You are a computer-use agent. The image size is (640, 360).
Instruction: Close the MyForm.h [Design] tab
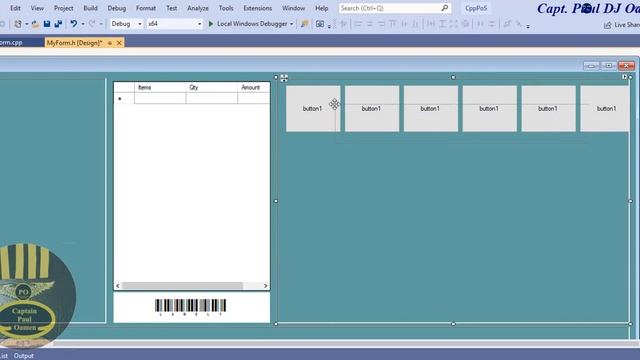(x=119, y=42)
